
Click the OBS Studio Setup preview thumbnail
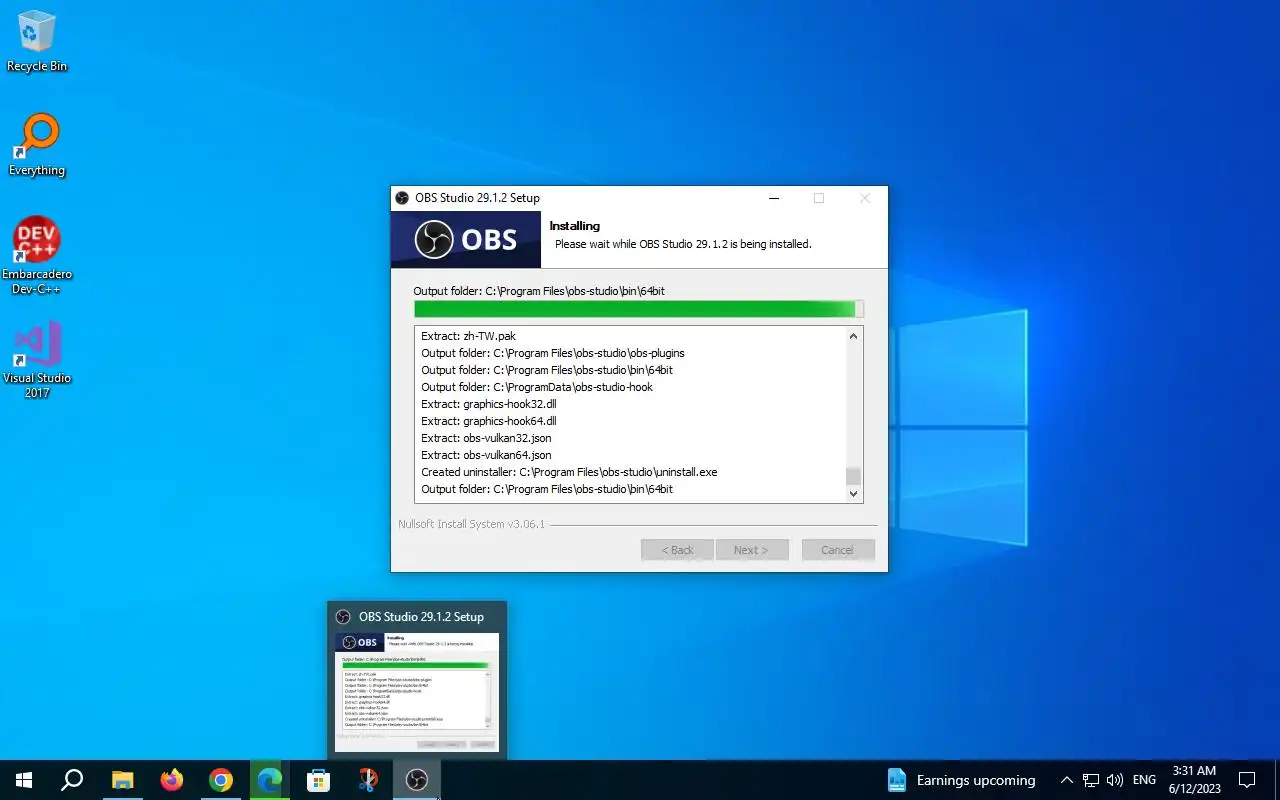pos(417,692)
